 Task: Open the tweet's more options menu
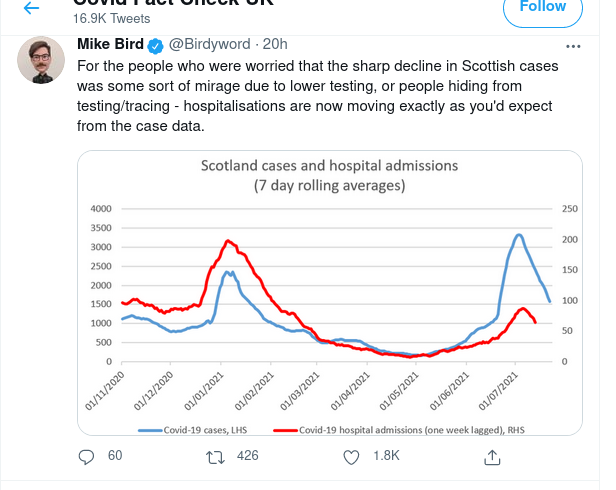coord(573,46)
